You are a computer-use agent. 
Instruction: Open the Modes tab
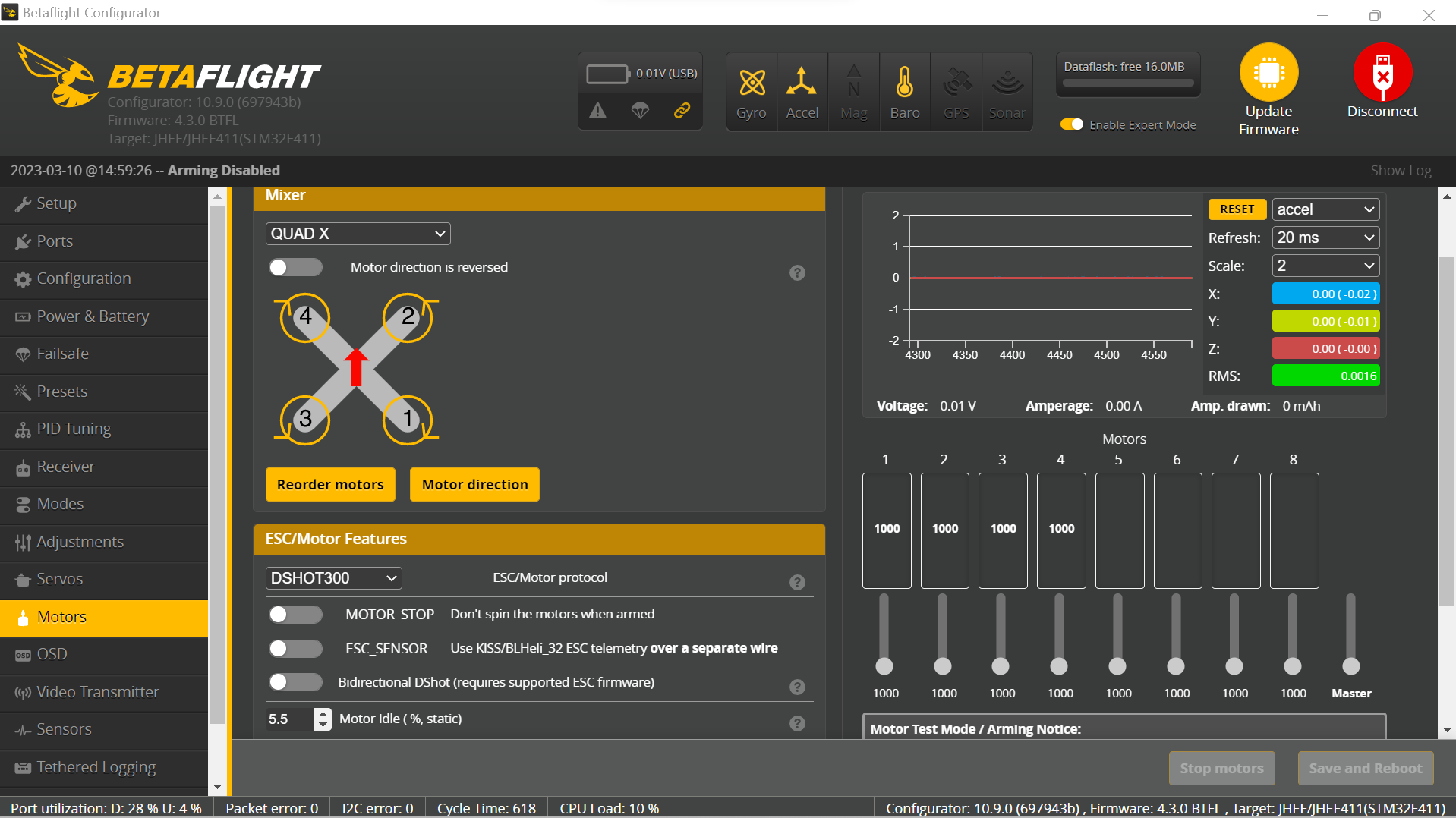(104, 504)
